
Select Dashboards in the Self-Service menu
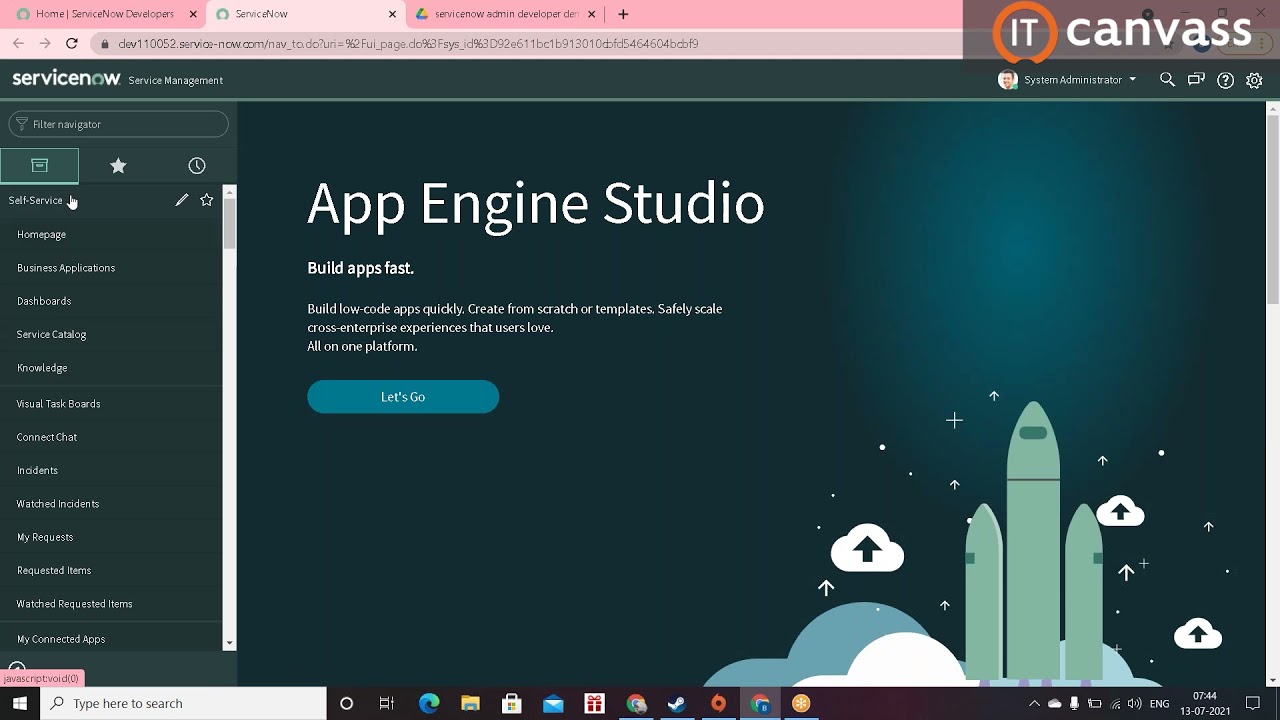click(x=44, y=300)
